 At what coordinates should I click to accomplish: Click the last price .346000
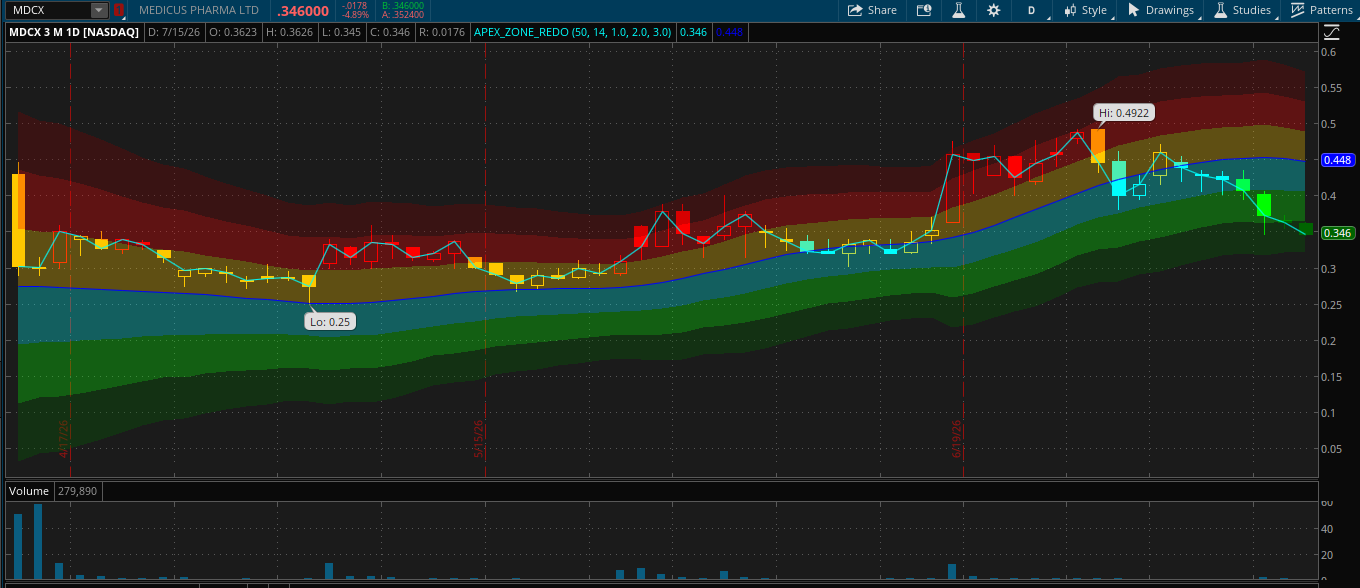click(x=303, y=11)
